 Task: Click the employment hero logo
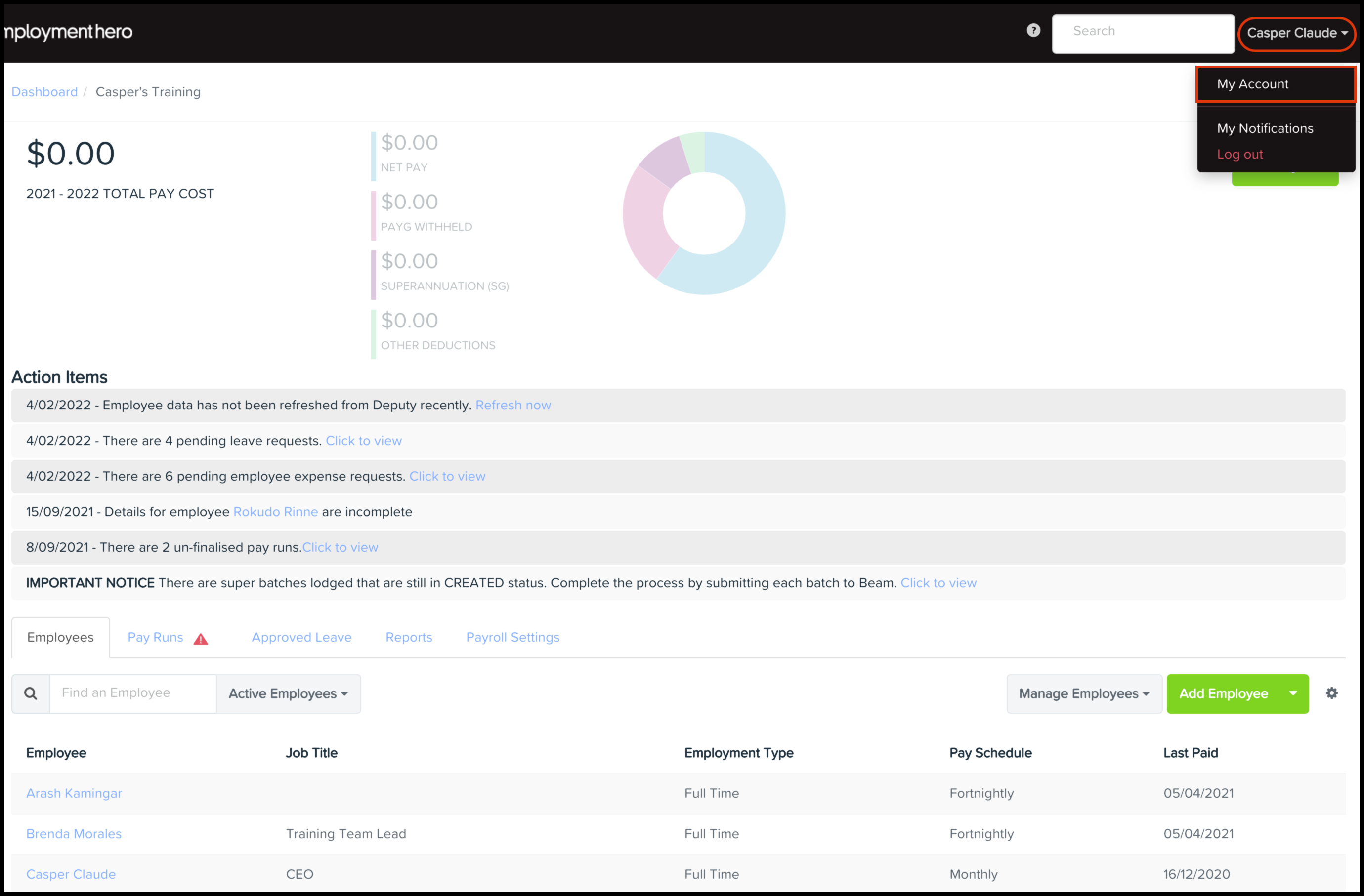point(68,32)
